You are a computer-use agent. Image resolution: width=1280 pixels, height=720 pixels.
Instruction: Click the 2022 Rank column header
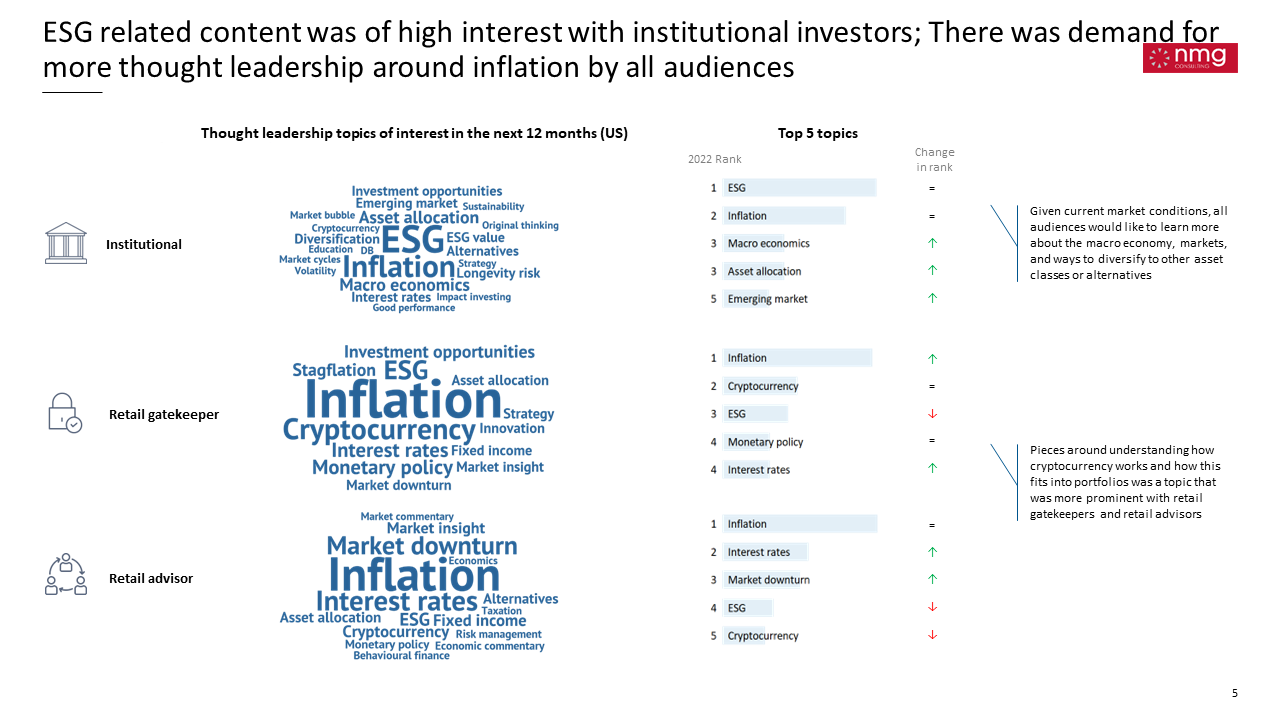[x=714, y=160]
